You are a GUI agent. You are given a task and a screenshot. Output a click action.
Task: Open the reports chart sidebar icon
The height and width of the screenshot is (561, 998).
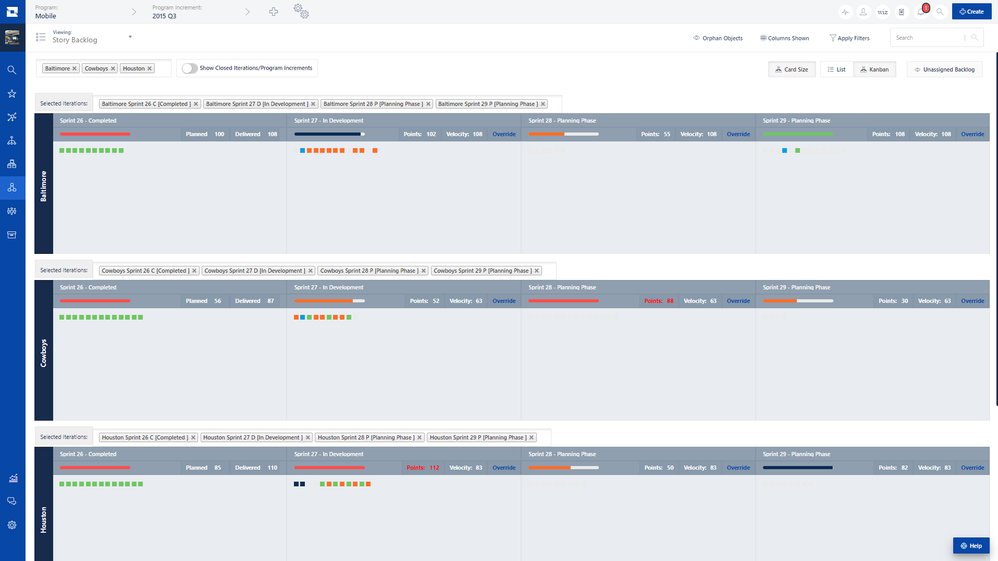click(x=12, y=478)
